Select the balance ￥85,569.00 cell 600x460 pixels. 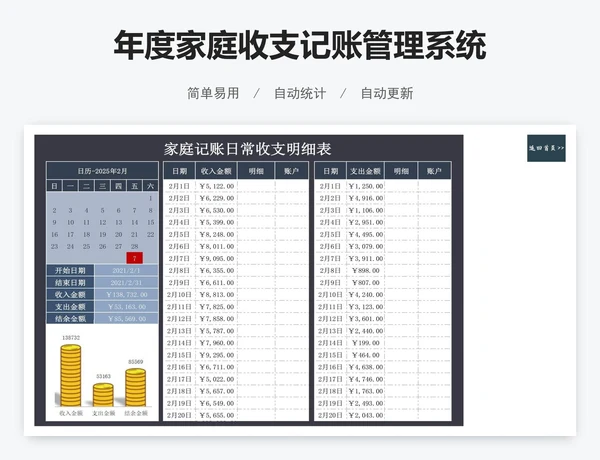127,318
